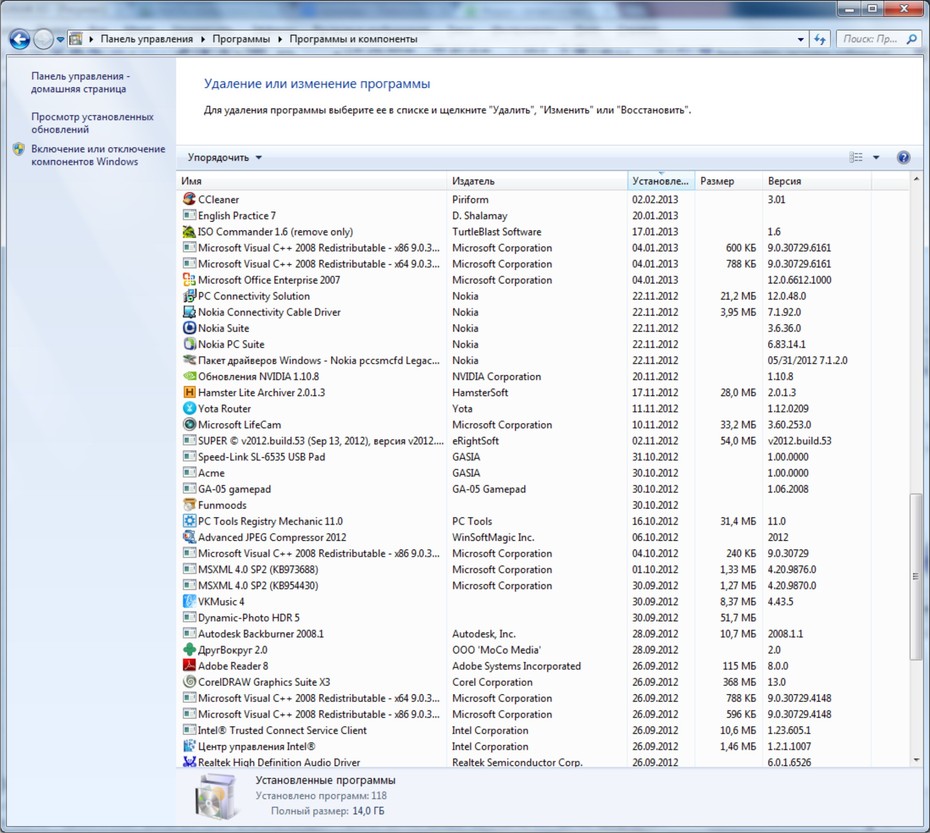This screenshot has width=930, height=833.
Task: Sort by the Размер column header
Action: pyautogui.click(x=728, y=181)
